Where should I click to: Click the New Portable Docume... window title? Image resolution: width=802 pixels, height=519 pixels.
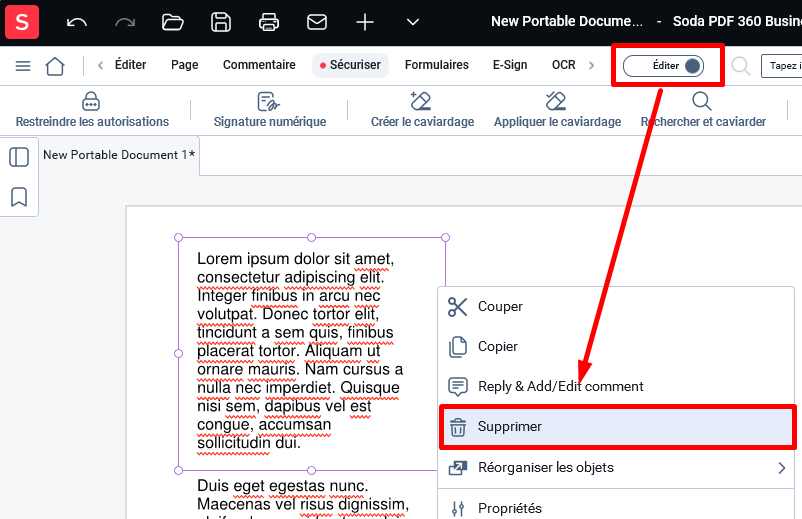click(x=567, y=21)
